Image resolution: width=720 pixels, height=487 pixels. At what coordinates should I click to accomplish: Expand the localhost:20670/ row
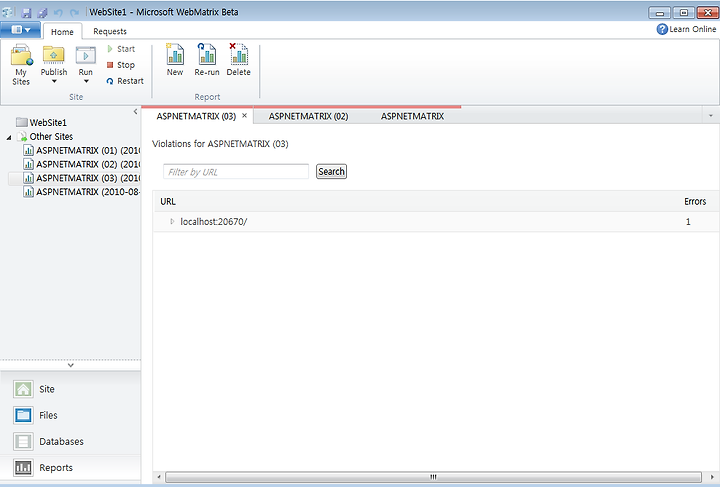(x=172, y=222)
